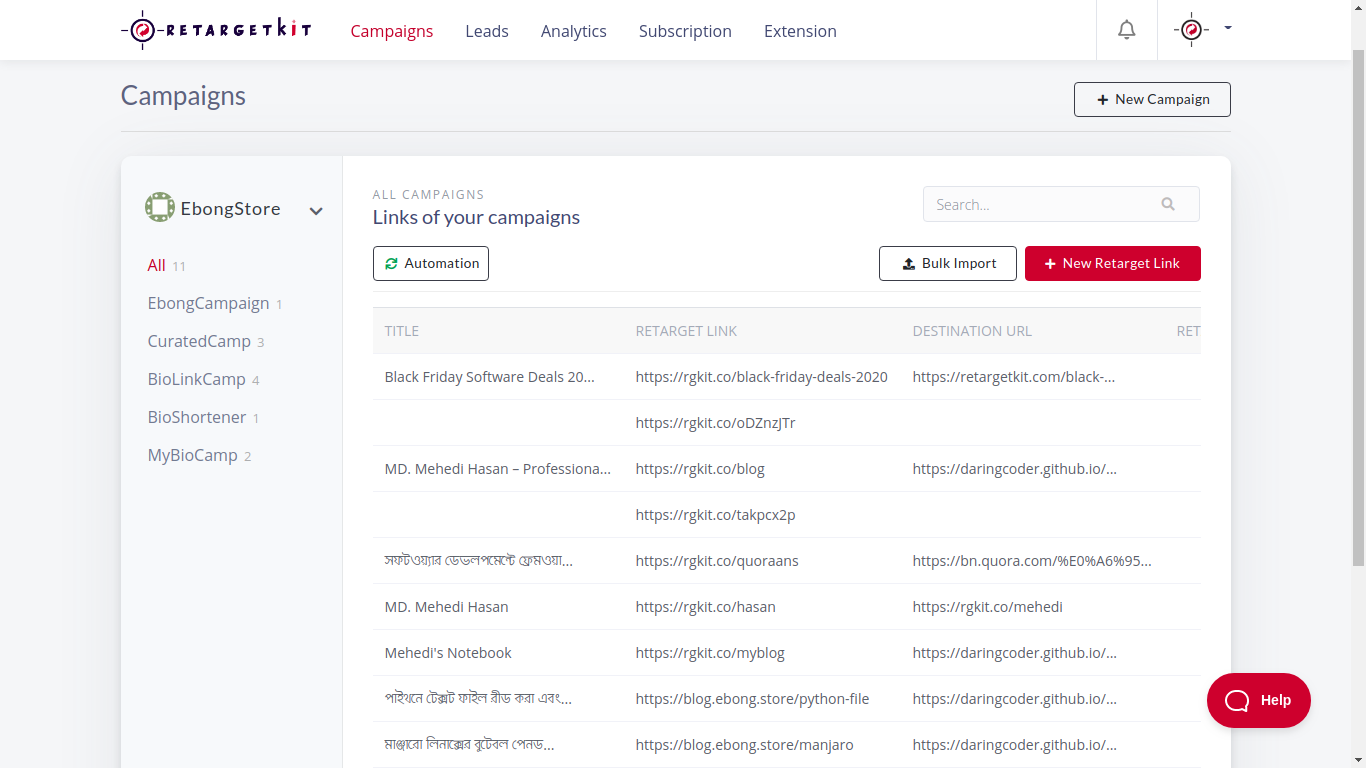Open daringcoder.github.io URL in Mehedi's Notebook row
Viewport: 1366px width, 768px height.
(1015, 653)
